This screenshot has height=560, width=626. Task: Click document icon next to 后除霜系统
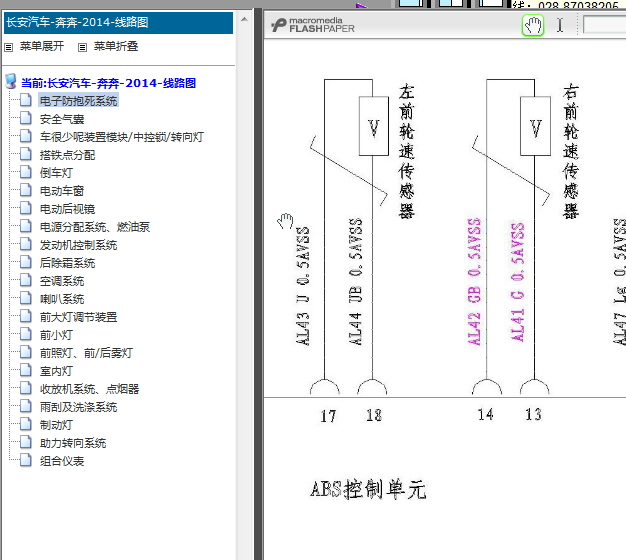(x=26, y=261)
